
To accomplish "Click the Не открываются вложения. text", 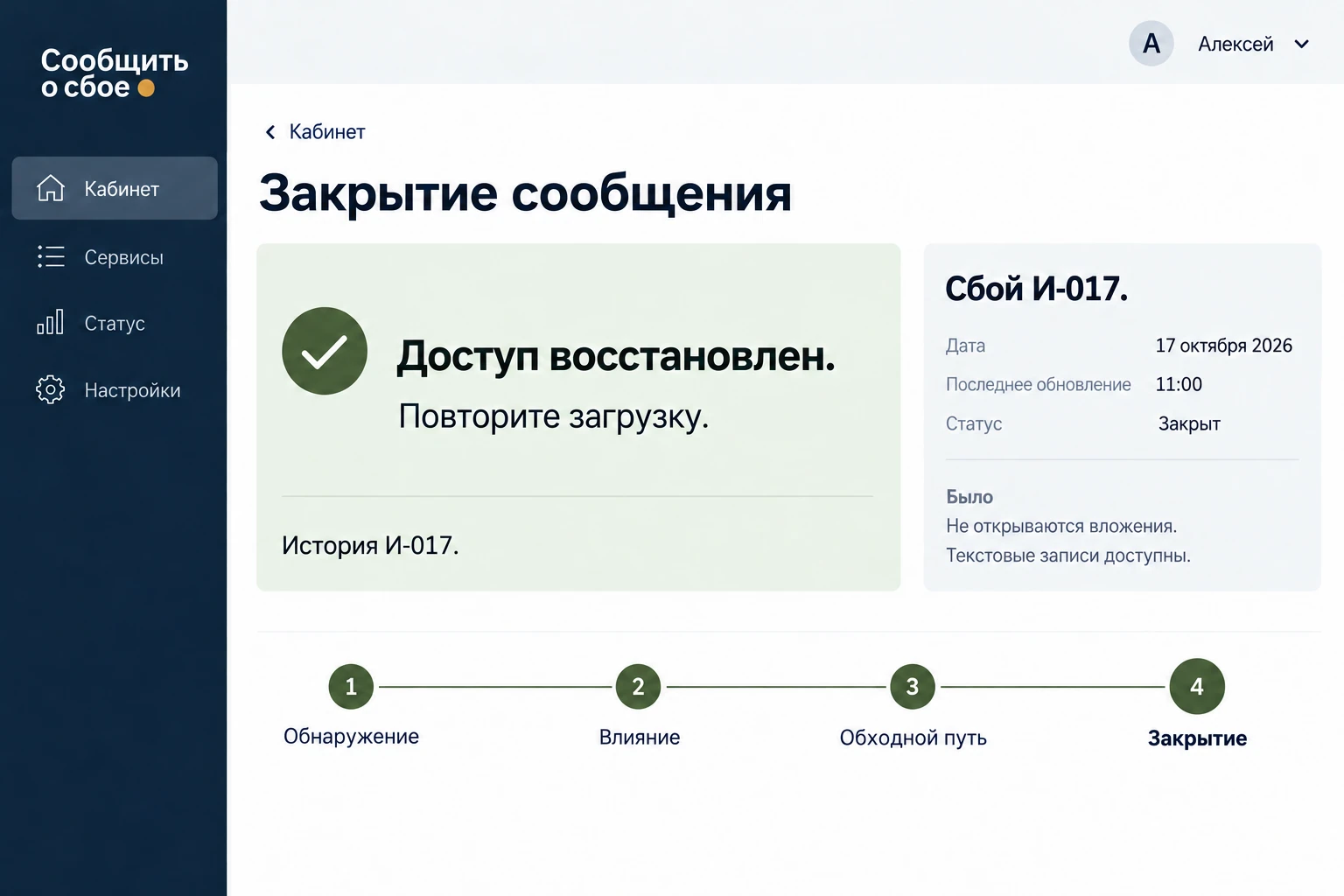I will (x=1061, y=526).
